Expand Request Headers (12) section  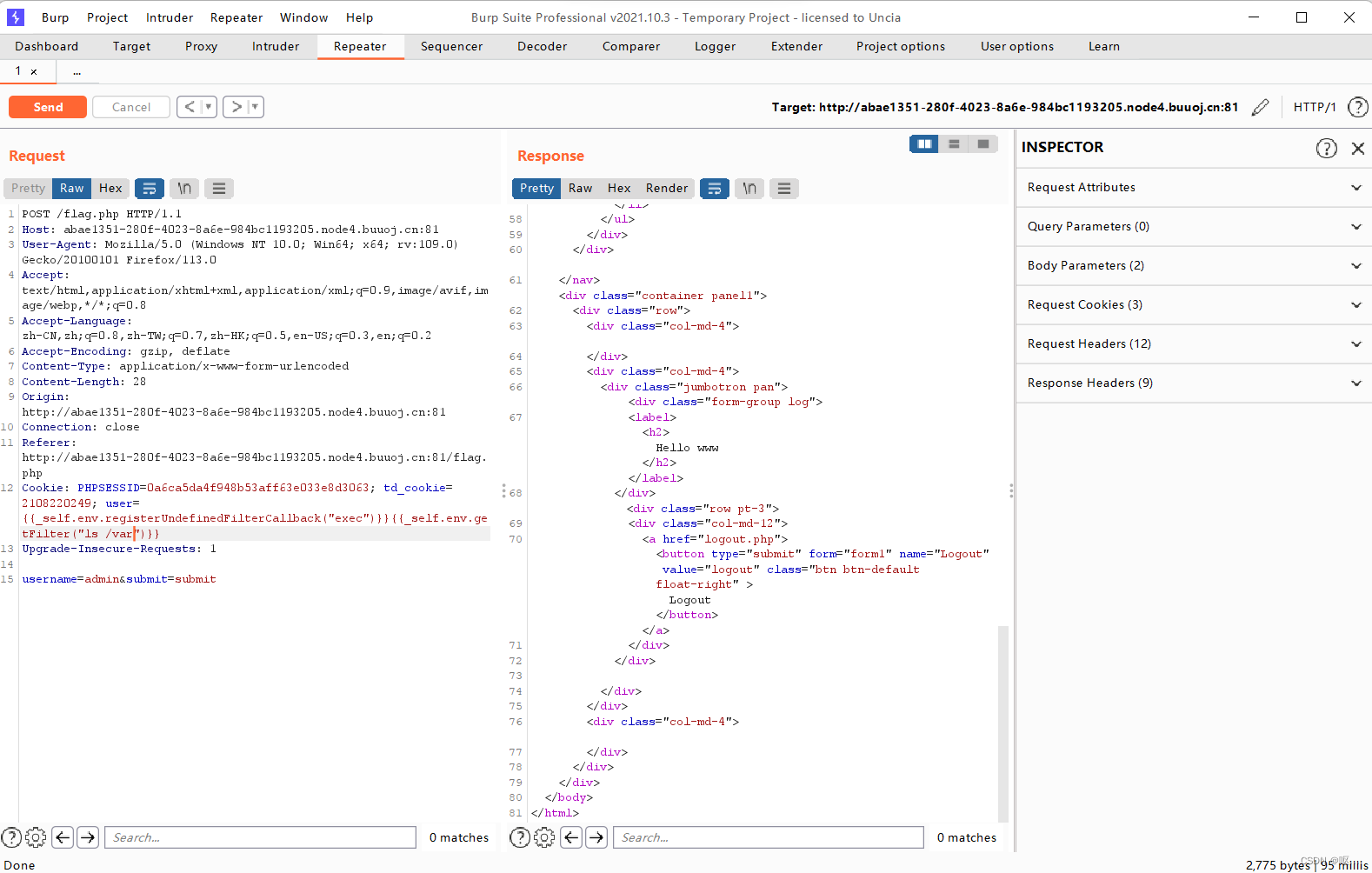click(1194, 343)
